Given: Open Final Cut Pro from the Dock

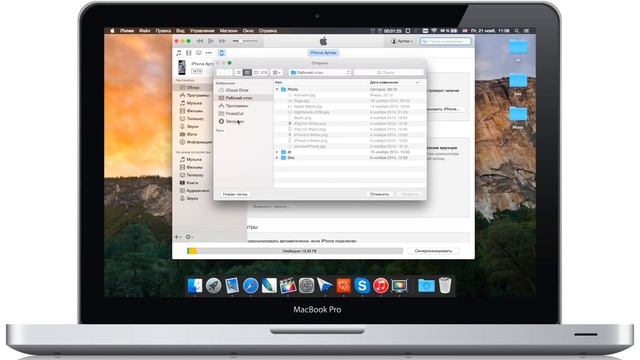Looking at the screenshot, I should tap(288, 285).
